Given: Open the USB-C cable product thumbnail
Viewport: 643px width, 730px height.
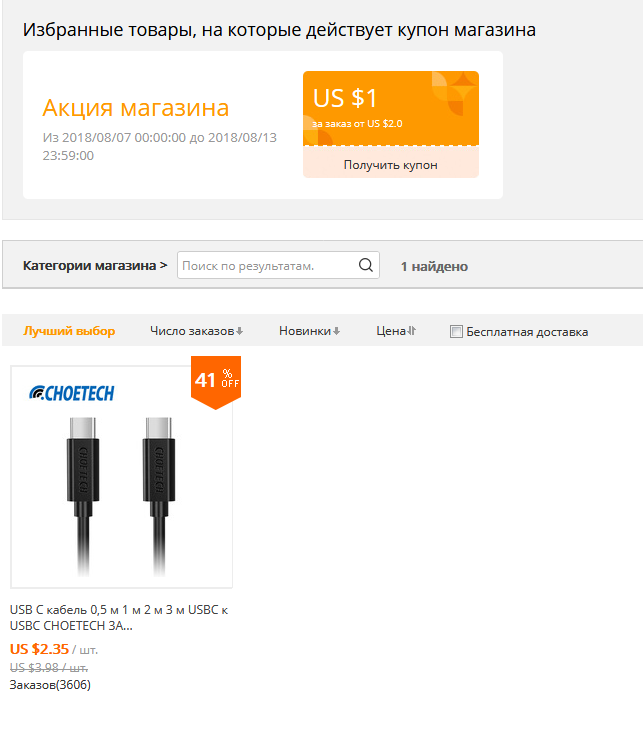Looking at the screenshot, I should tap(122, 477).
